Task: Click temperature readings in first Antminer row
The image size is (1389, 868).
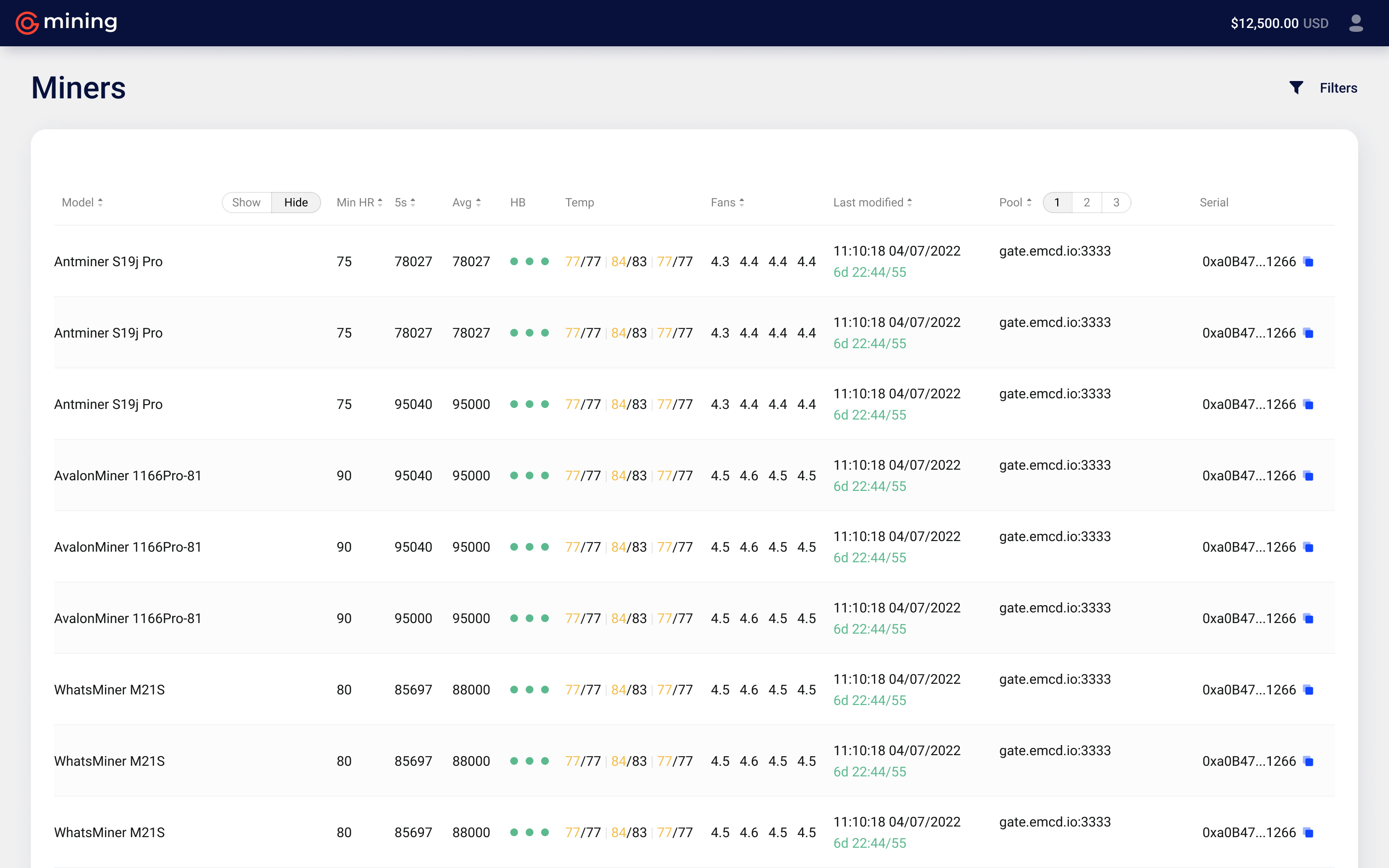Action: tap(629, 262)
